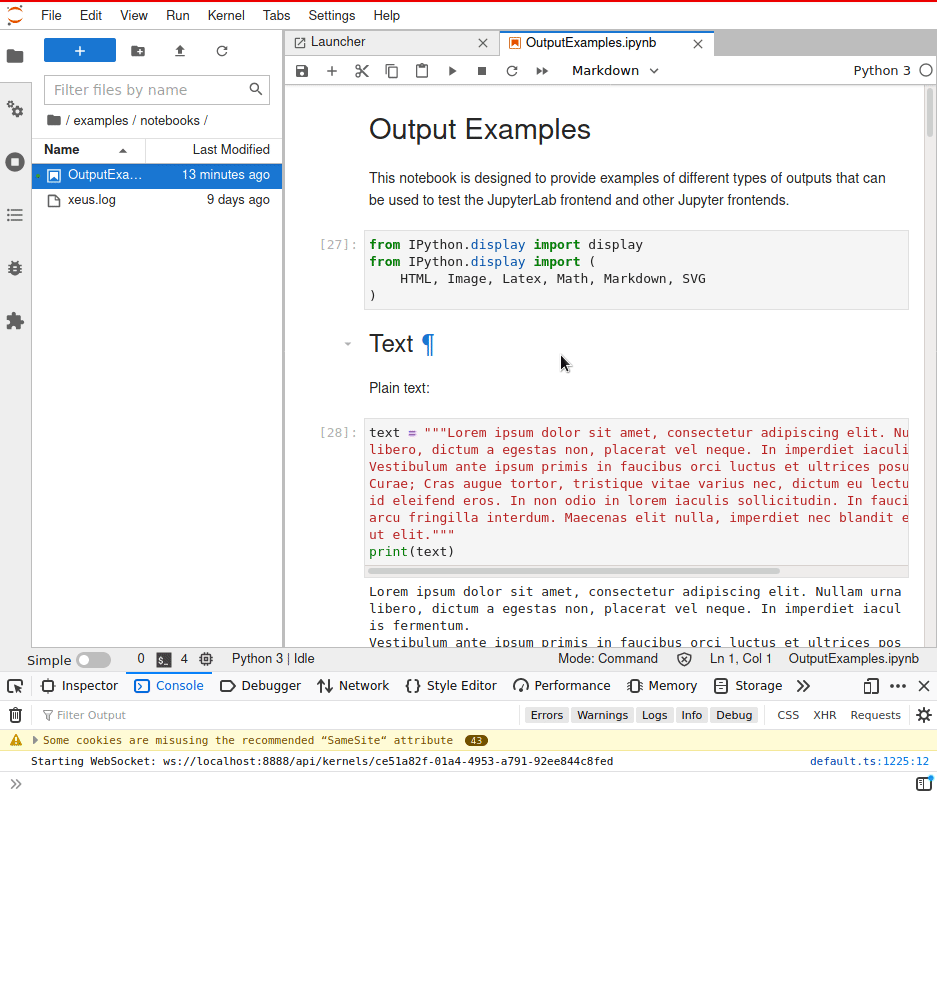937x1005 pixels.
Task: Open the Kernel menu
Action: point(226,15)
